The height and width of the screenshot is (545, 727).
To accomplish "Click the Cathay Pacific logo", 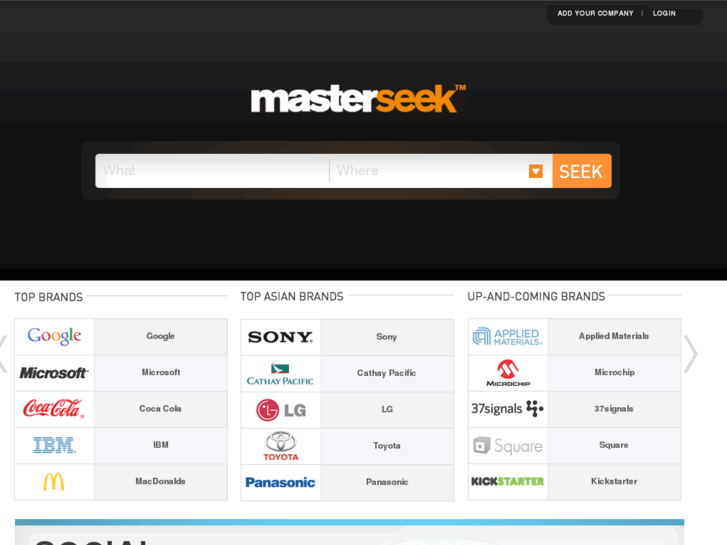I will pos(280,374).
